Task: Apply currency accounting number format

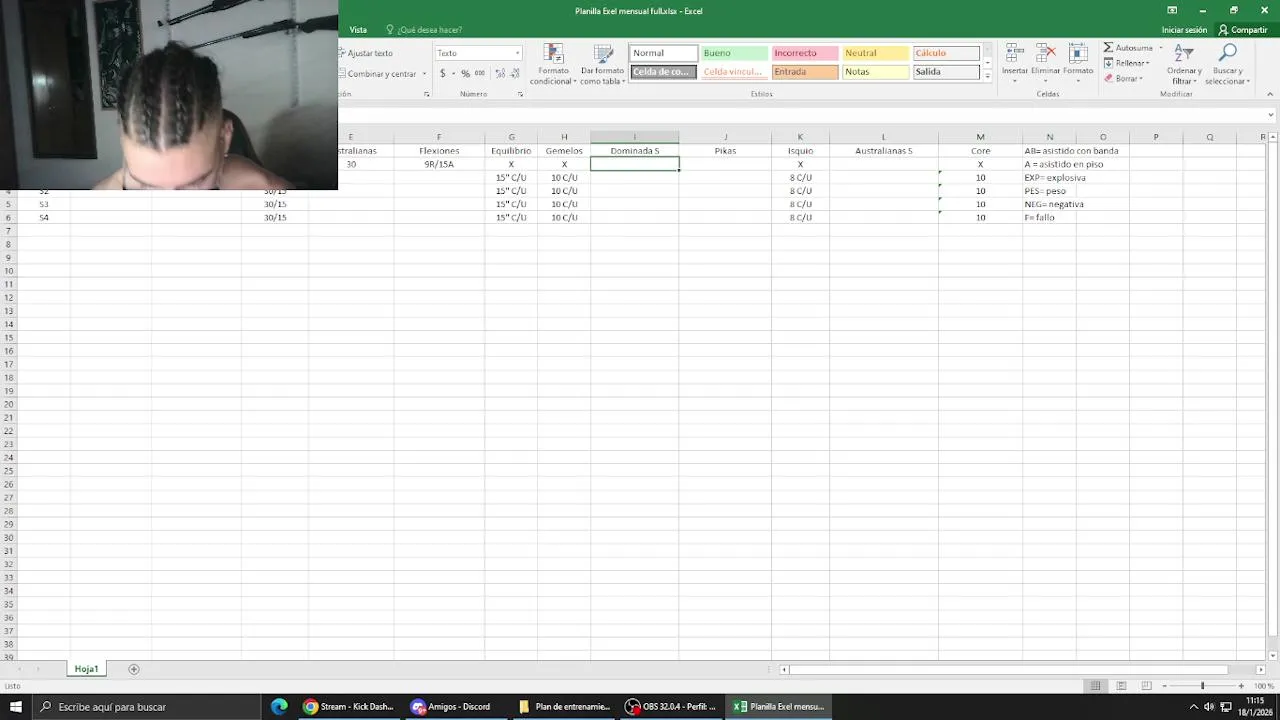Action: pos(442,74)
